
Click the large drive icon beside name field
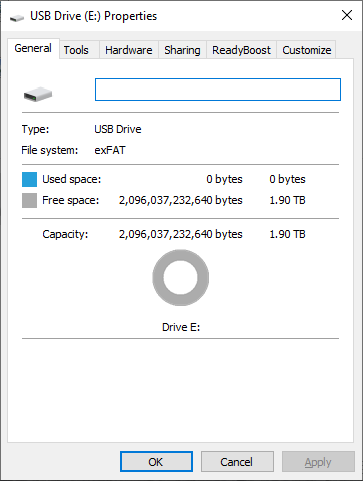pyautogui.click(x=38, y=94)
